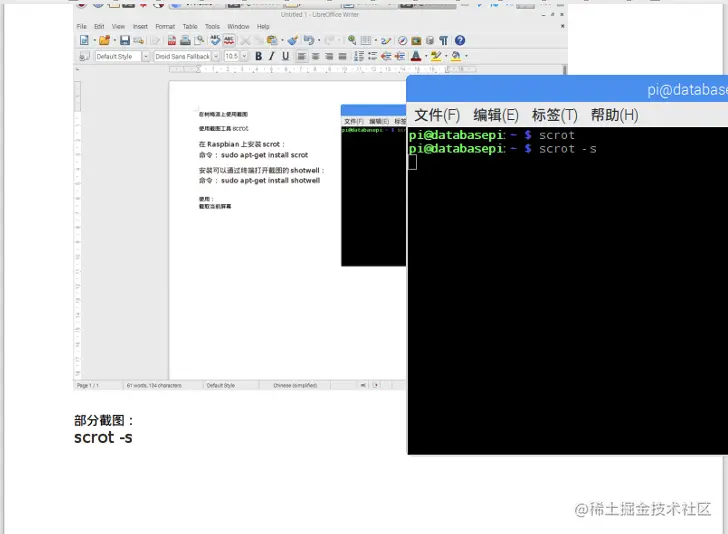Open a file with folder icon
Image resolution: width=728 pixels, height=534 pixels.
104,40
